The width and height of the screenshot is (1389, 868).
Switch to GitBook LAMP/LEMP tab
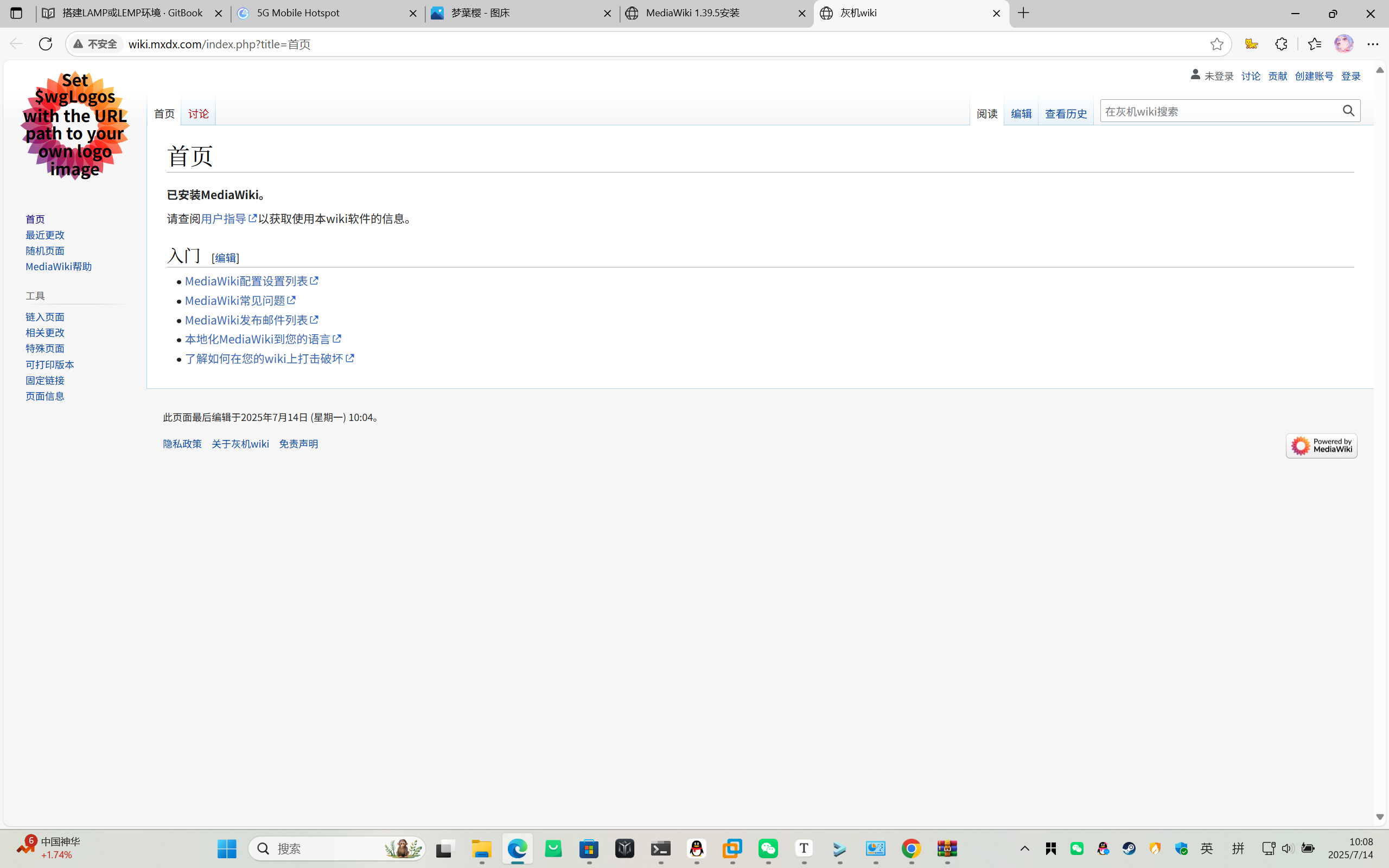point(133,13)
